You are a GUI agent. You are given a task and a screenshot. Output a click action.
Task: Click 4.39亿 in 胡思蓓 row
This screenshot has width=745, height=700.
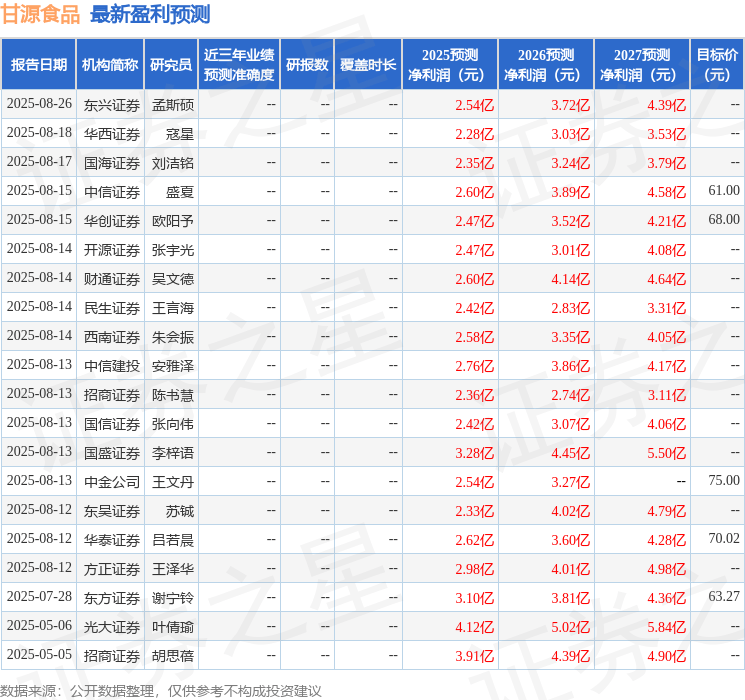click(x=571, y=656)
